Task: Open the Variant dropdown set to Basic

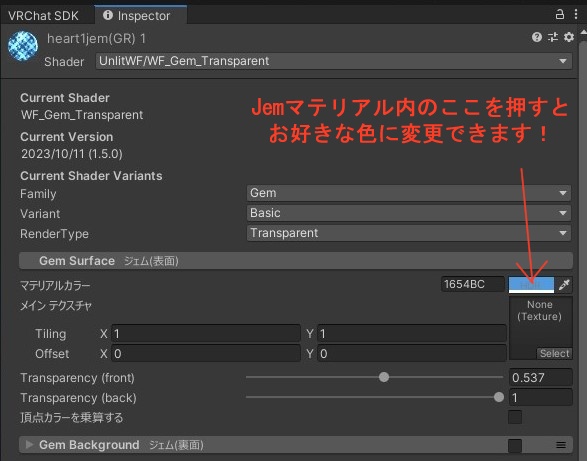Action: tap(409, 213)
